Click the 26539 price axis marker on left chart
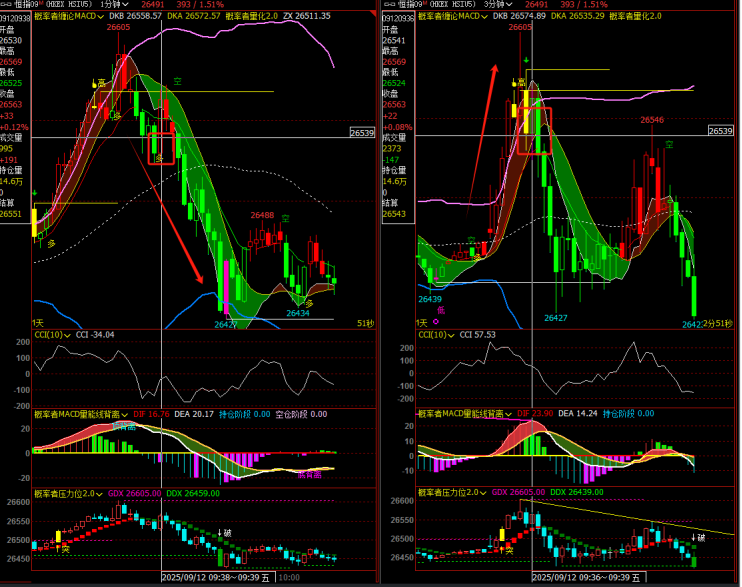 click(361, 132)
